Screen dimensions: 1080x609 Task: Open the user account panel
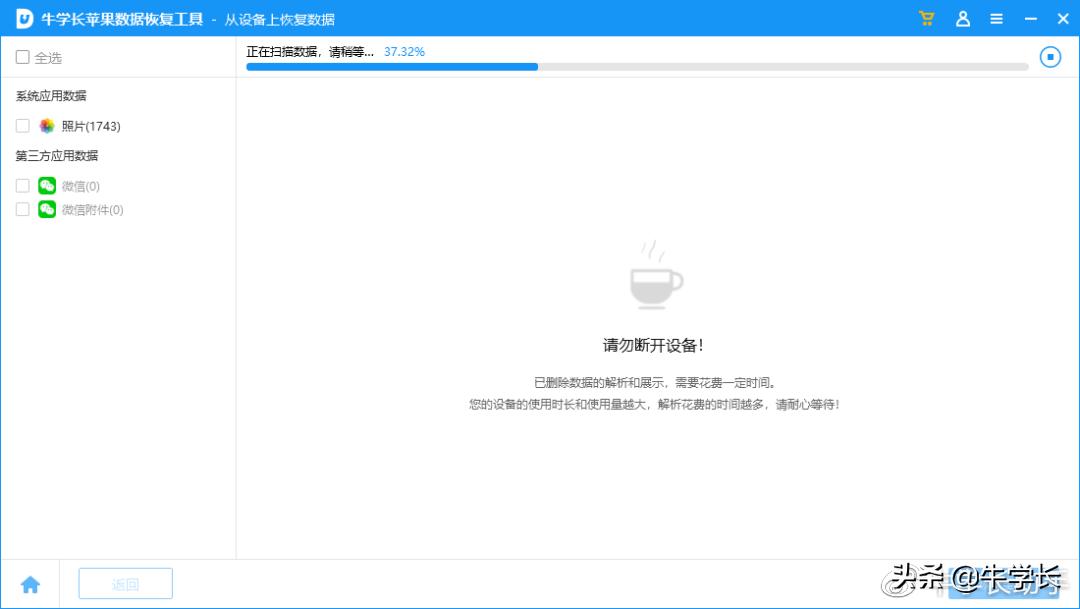961,18
